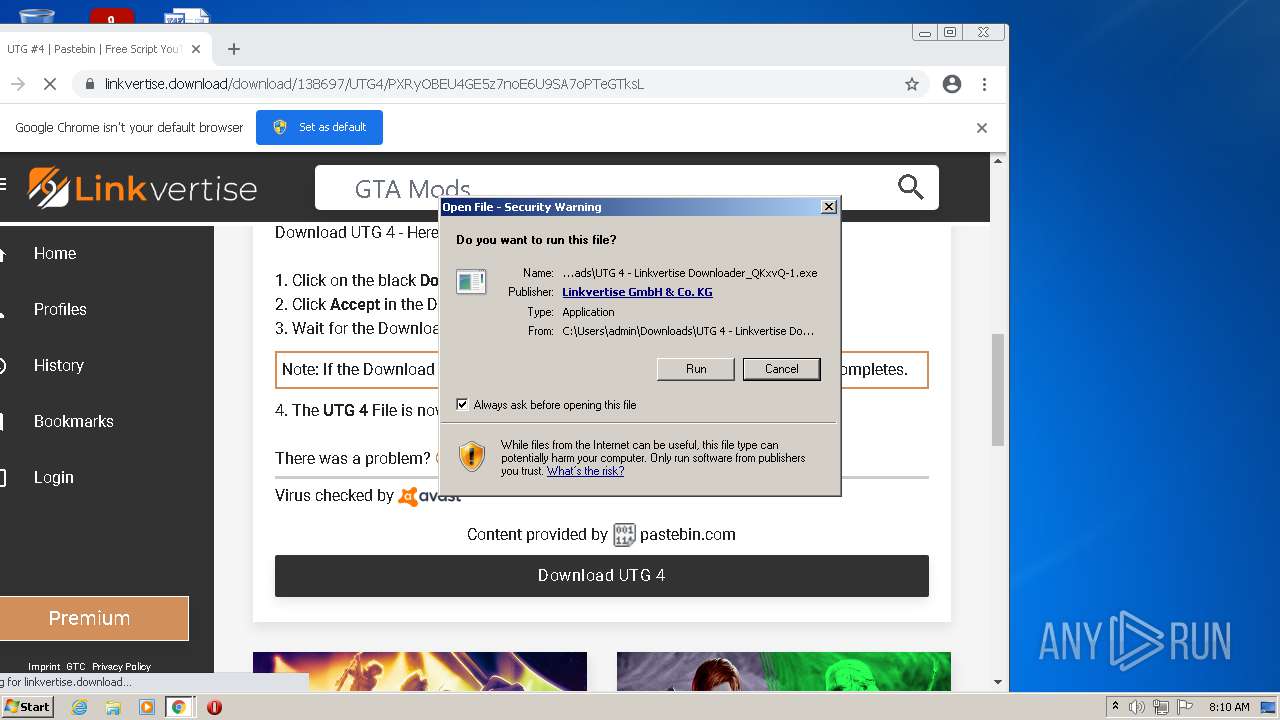Open Windows Explorer folder from taskbar
This screenshot has width=1280, height=720.
click(113, 707)
